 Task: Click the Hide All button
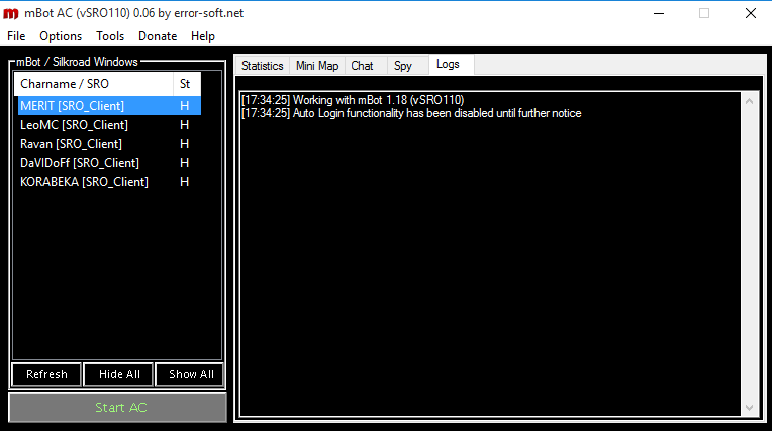(119, 374)
